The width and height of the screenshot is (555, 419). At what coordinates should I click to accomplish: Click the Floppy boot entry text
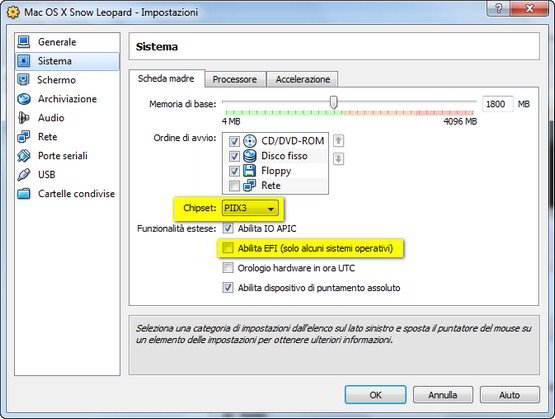tap(276, 171)
